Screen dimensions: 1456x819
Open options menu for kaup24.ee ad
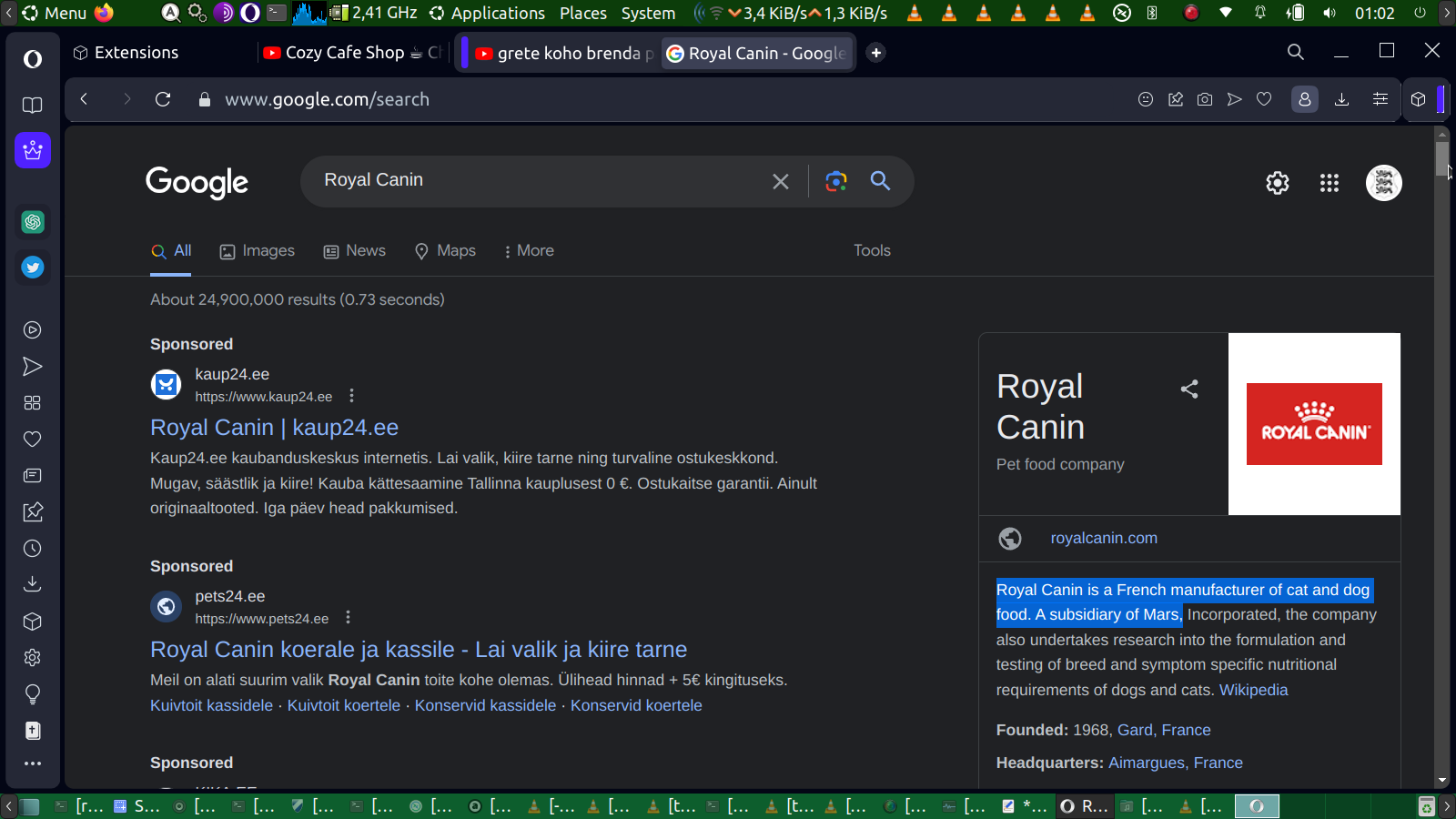point(352,396)
